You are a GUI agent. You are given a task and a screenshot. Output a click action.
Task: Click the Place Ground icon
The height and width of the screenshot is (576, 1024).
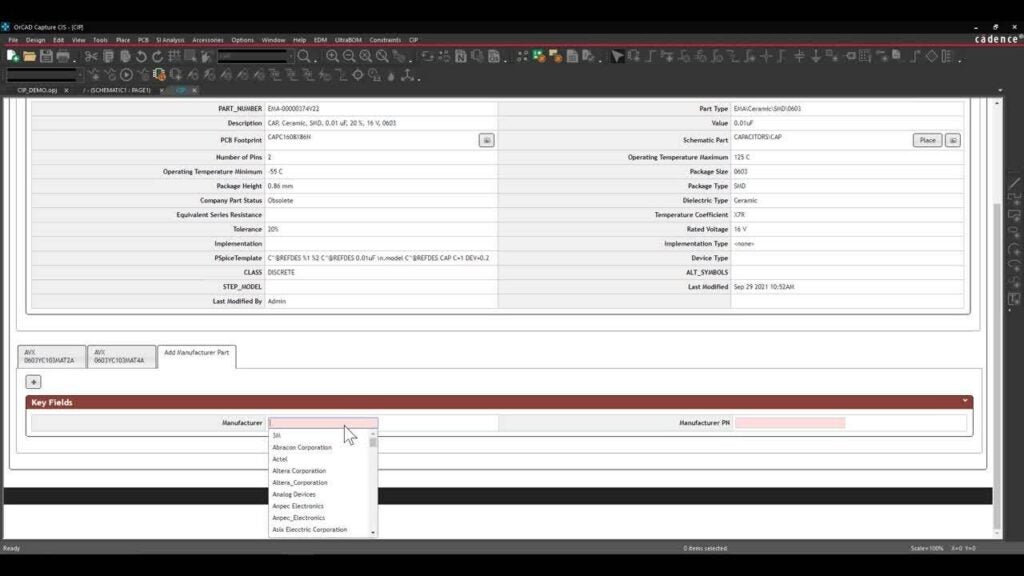tap(816, 57)
